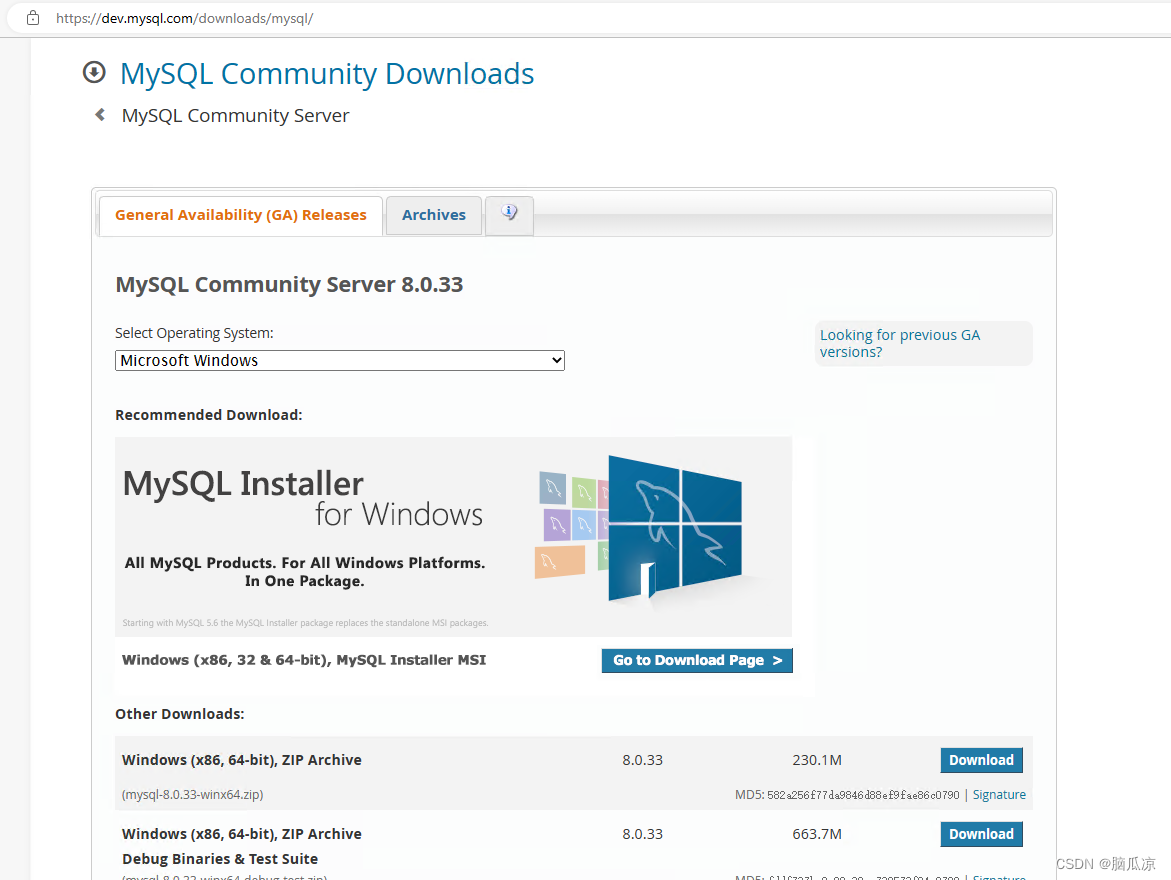Click the lock icon in address bar
The width and height of the screenshot is (1171, 880).
(x=33, y=18)
